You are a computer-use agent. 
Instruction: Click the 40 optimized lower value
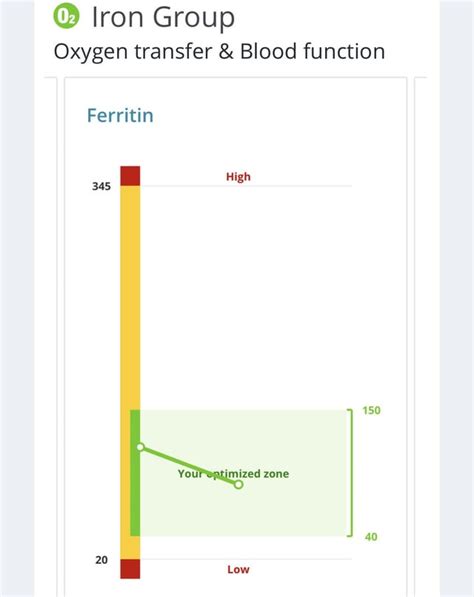(x=371, y=536)
